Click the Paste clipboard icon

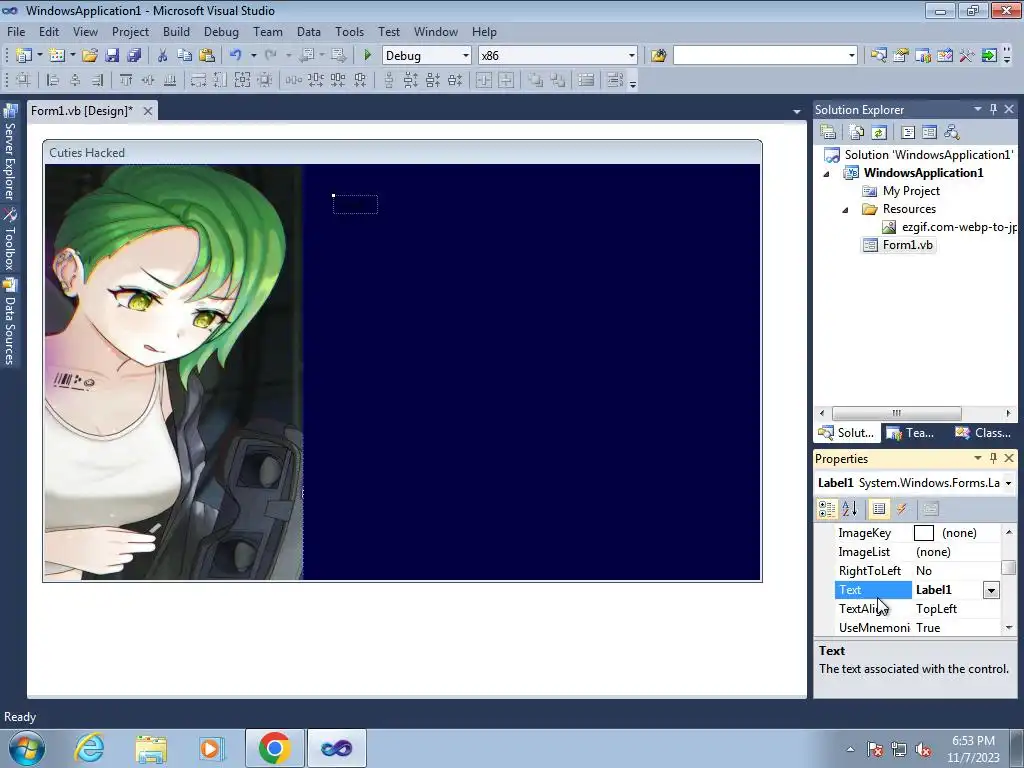click(x=207, y=56)
